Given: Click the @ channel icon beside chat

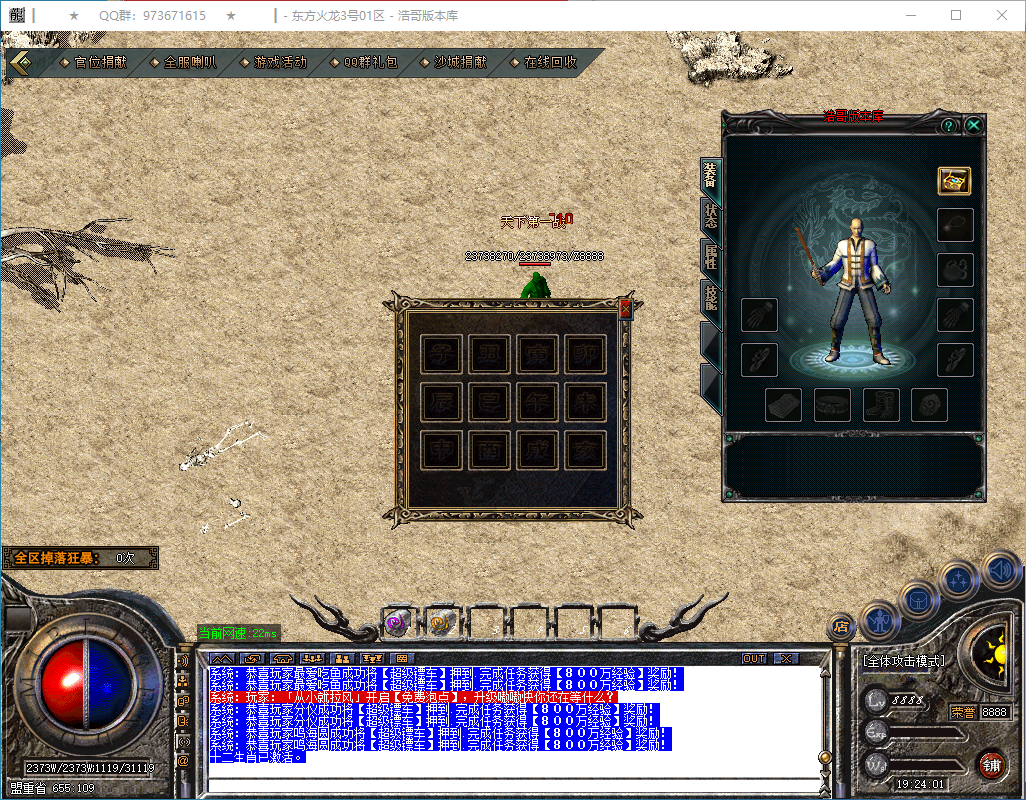Looking at the screenshot, I should point(183,761).
